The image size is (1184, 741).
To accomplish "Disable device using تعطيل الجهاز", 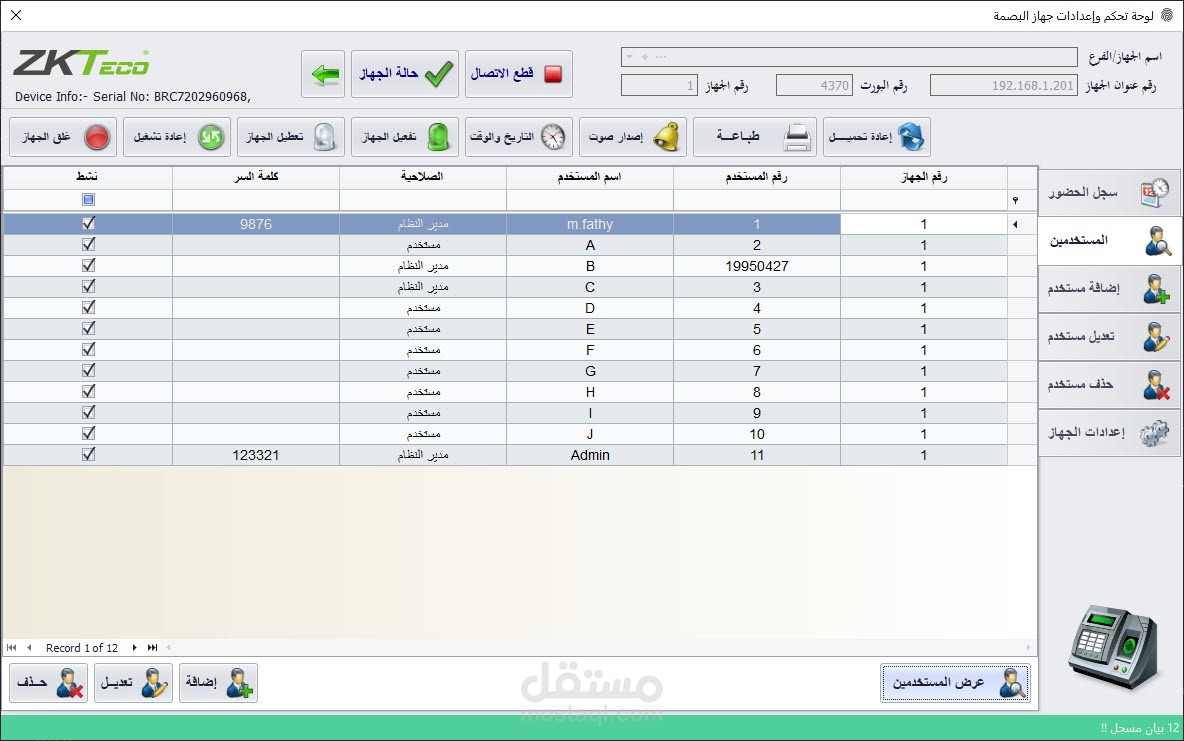I will point(291,137).
